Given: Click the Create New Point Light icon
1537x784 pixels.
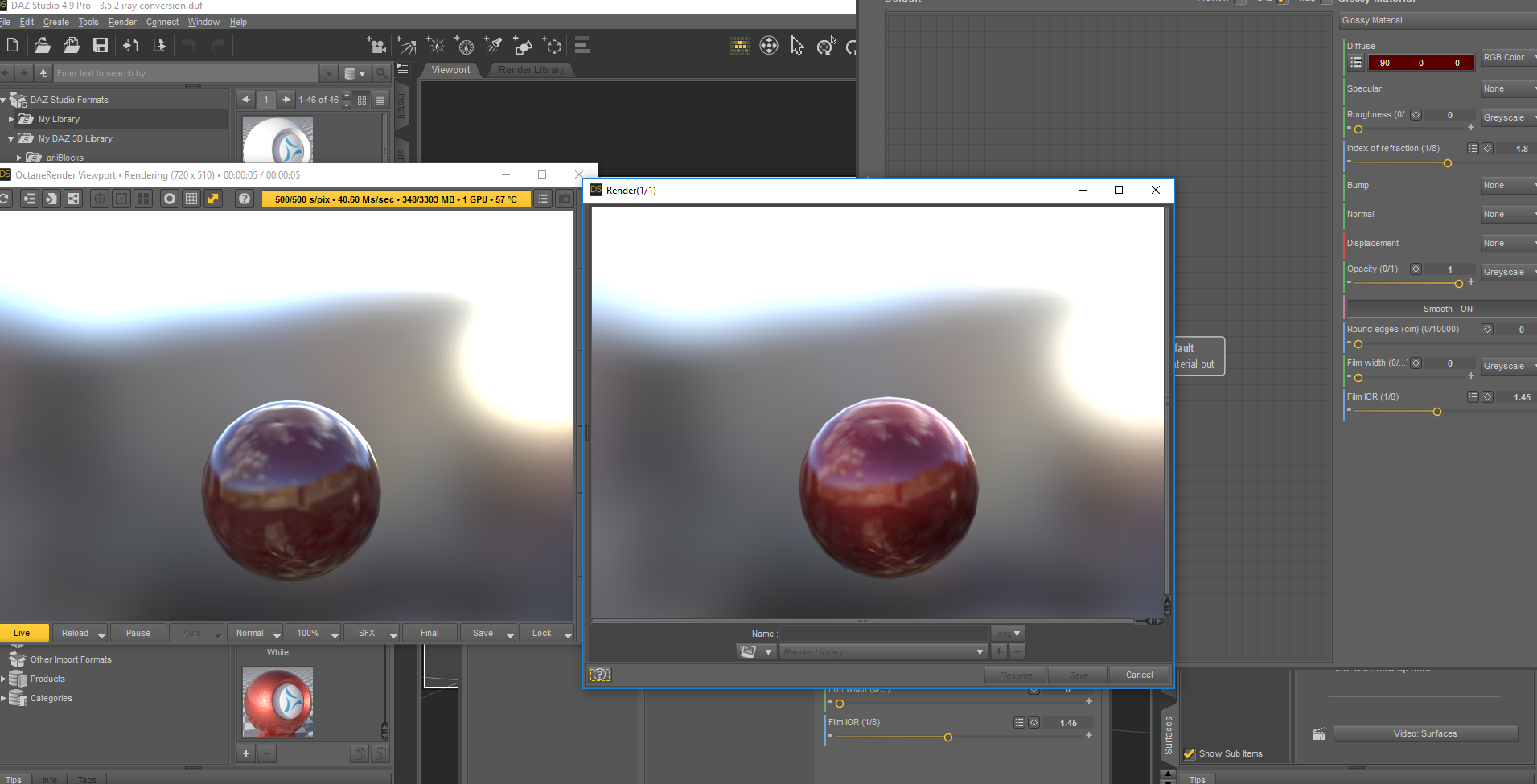Looking at the screenshot, I should point(435,45).
